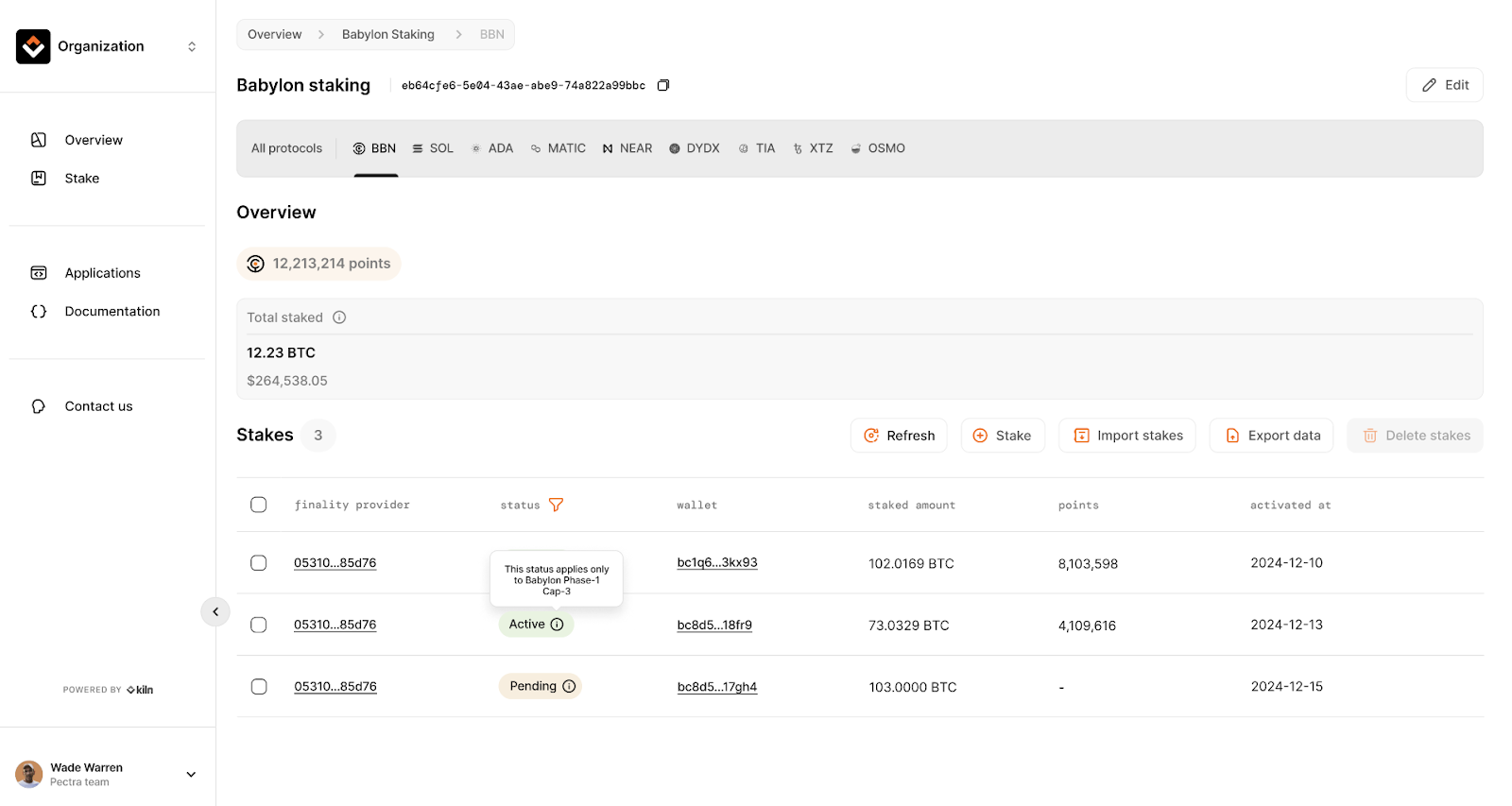Click the Stake sidebar icon
The width and height of the screenshot is (1512, 806).
[x=39, y=179]
